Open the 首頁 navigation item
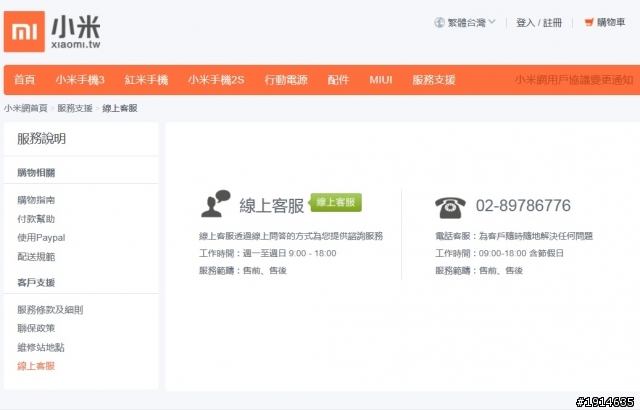The image size is (640, 410). click(x=24, y=80)
